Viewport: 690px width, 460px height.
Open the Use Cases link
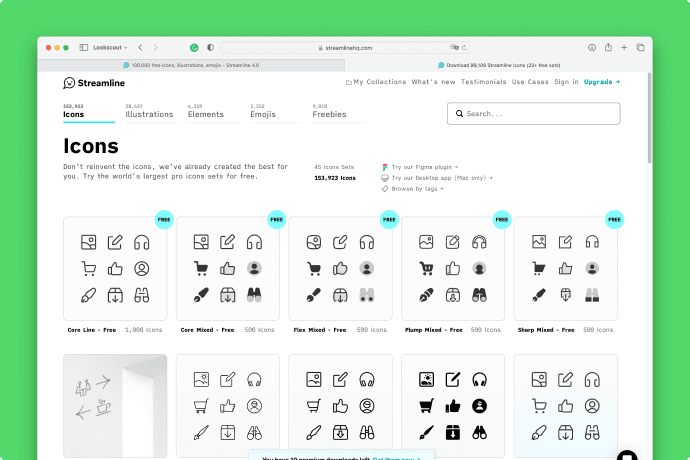coord(530,82)
